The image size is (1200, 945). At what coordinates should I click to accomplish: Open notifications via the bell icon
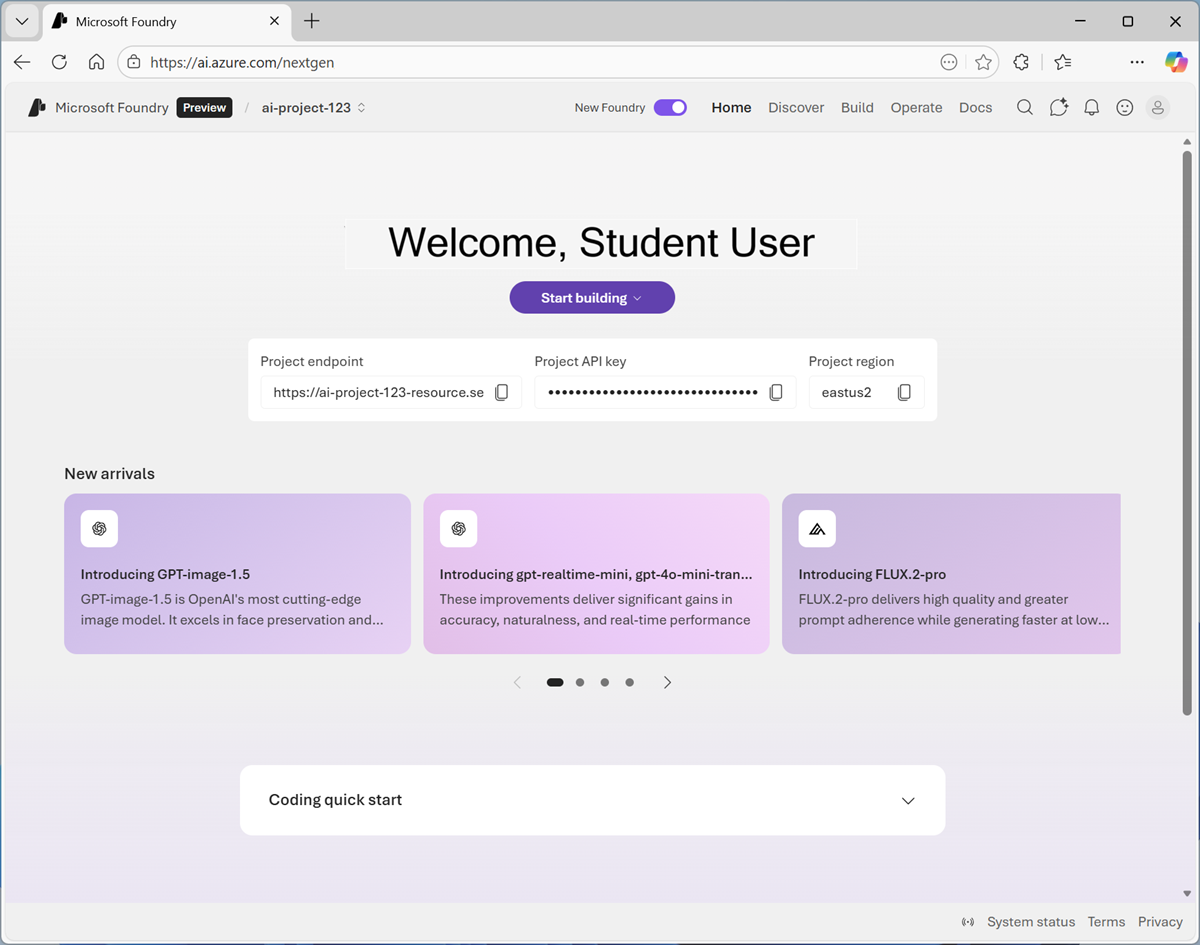[x=1091, y=107]
